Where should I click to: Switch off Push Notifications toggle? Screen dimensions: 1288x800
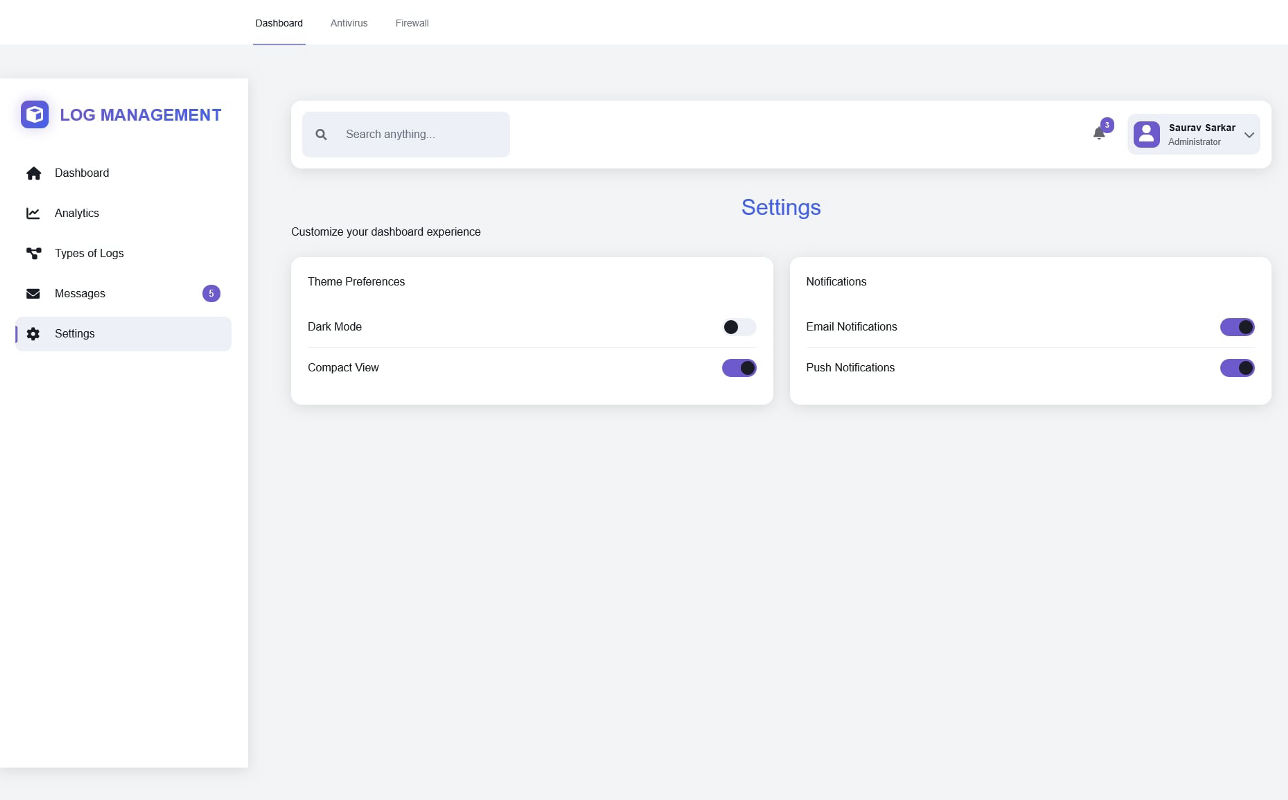(1237, 368)
